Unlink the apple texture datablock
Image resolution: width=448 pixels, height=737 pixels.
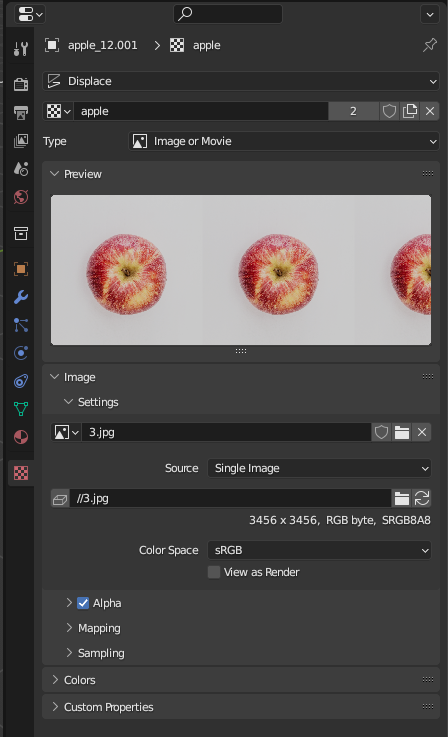pyautogui.click(x=430, y=111)
